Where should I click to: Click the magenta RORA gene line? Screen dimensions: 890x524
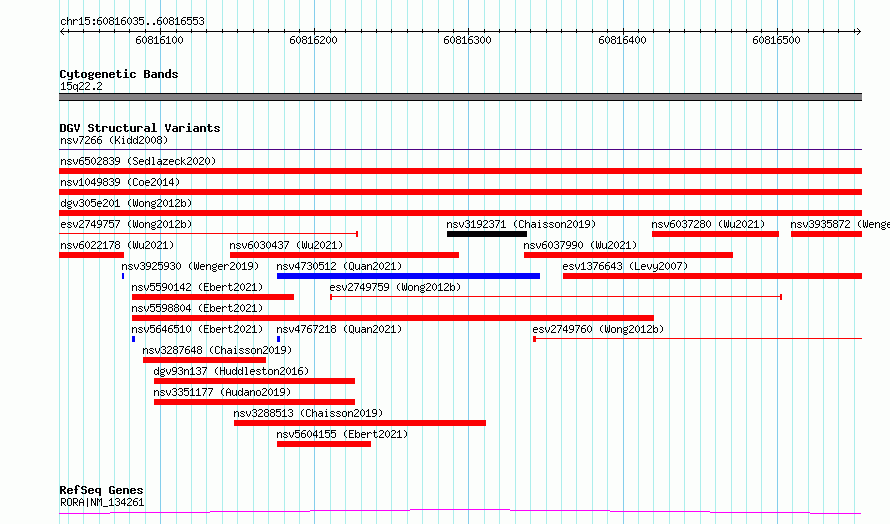pos(460,512)
